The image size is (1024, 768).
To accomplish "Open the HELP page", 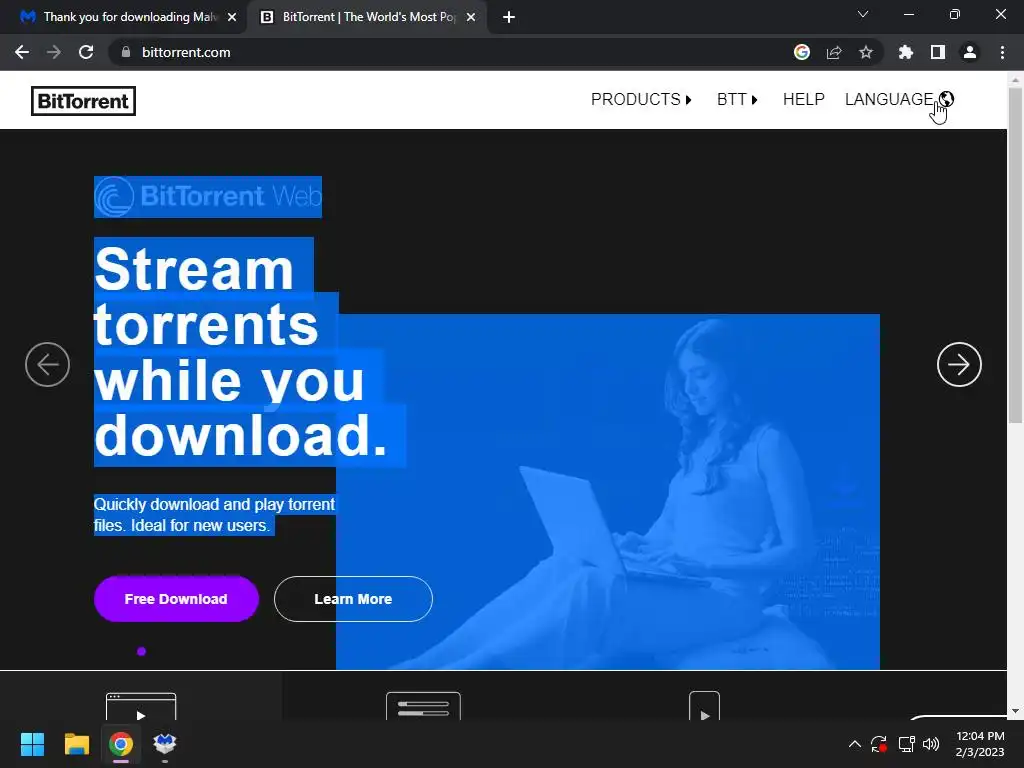I will click(804, 99).
